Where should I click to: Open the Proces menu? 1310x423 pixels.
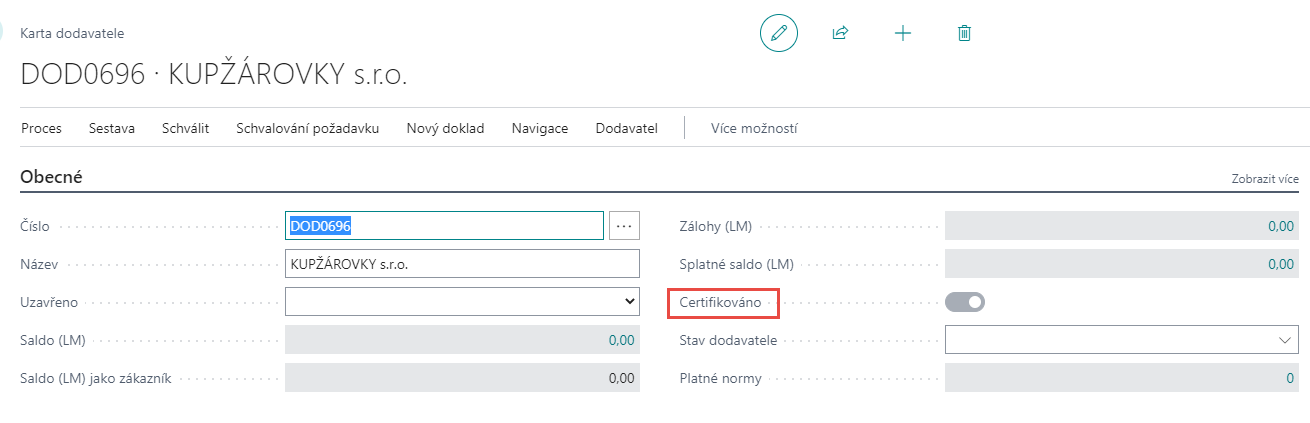click(41, 128)
